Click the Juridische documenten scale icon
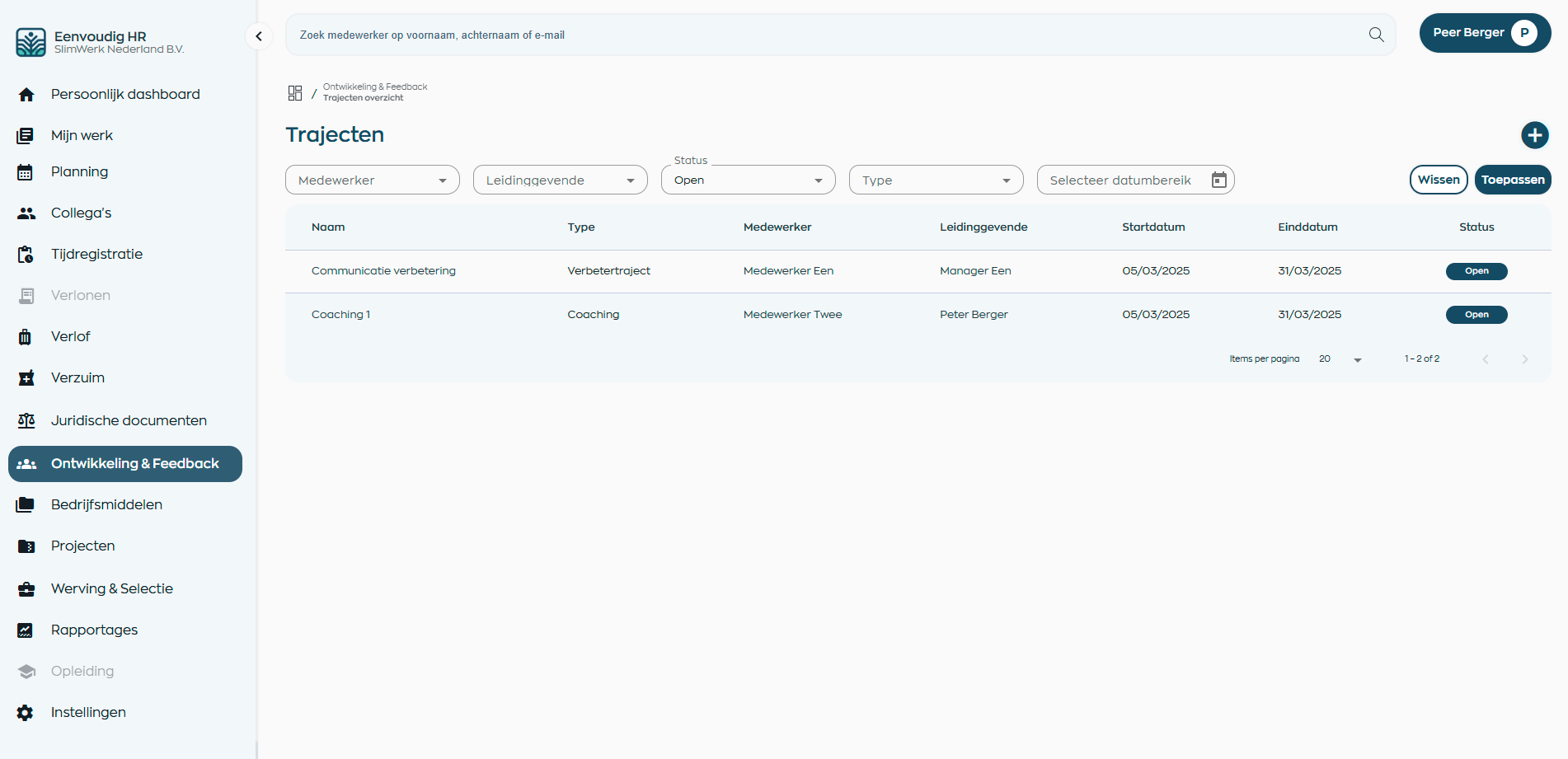Image resolution: width=1568 pixels, height=759 pixels. click(x=26, y=420)
